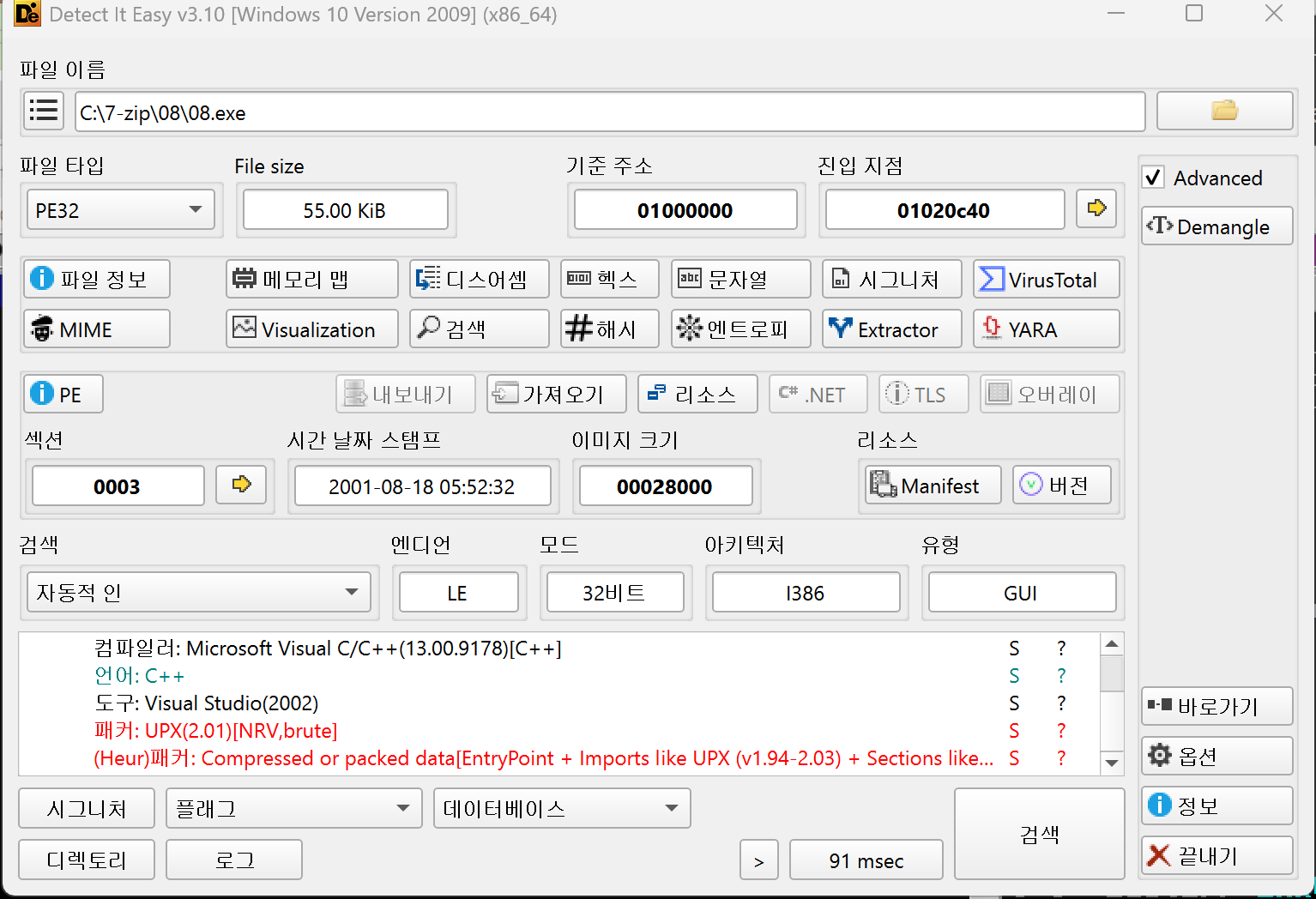Jump to sections list arrow
The width and height of the screenshot is (1316, 899).
click(x=241, y=486)
